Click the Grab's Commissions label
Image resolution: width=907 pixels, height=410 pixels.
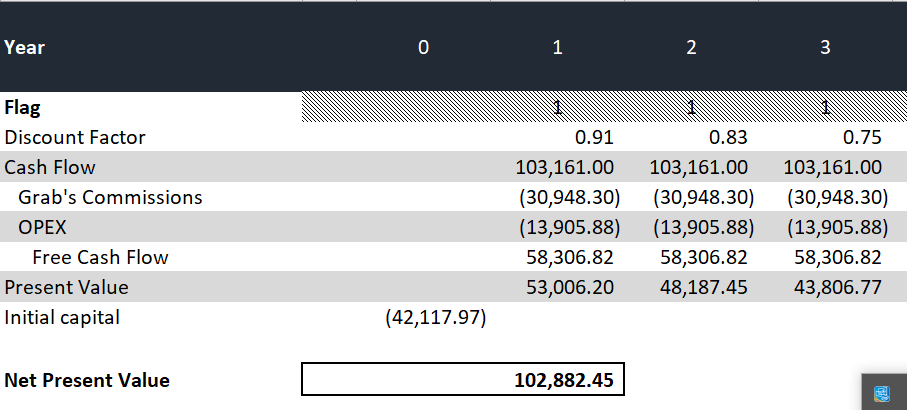[110, 197]
